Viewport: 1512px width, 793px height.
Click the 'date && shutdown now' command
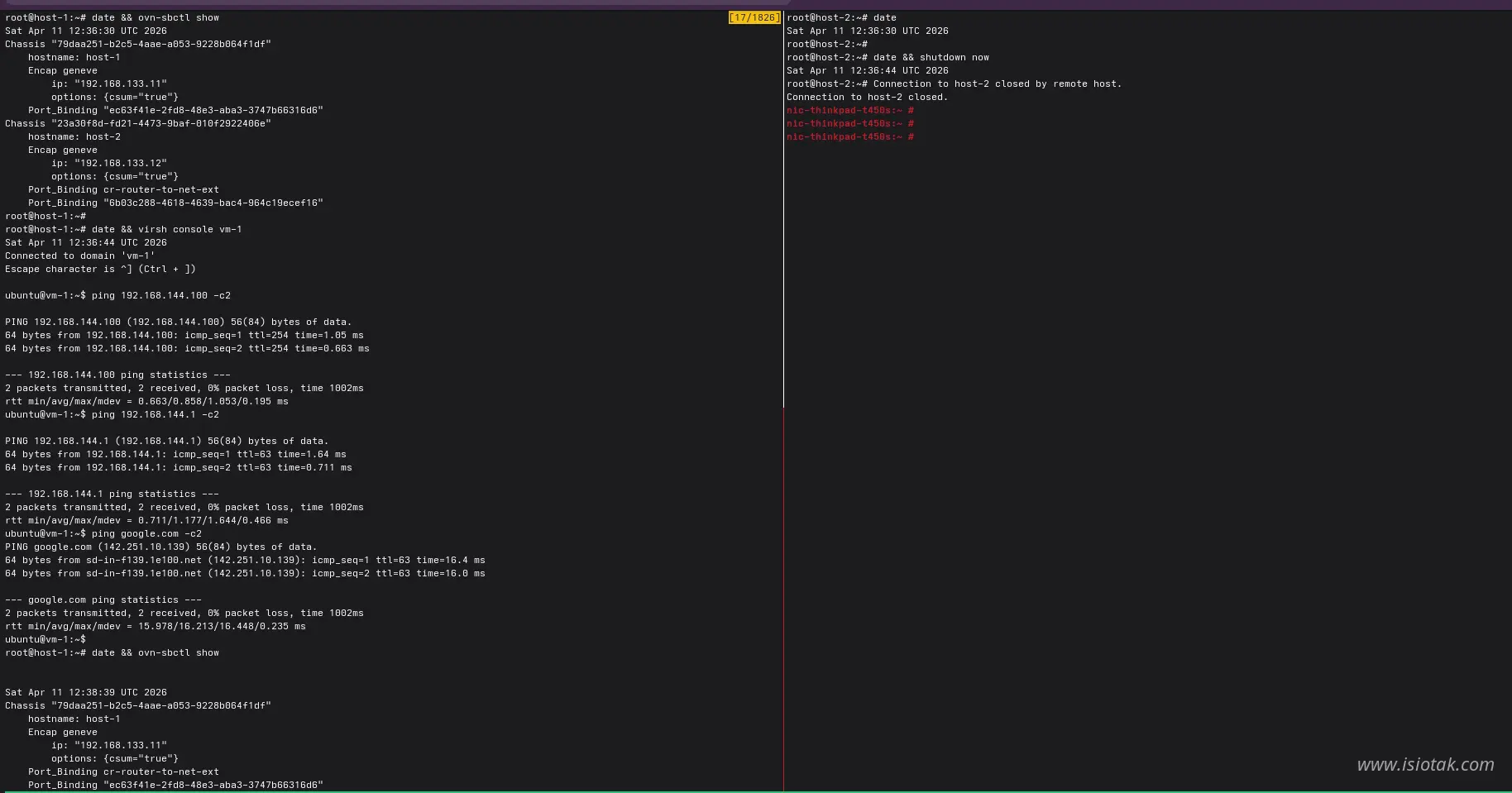[x=931, y=57]
